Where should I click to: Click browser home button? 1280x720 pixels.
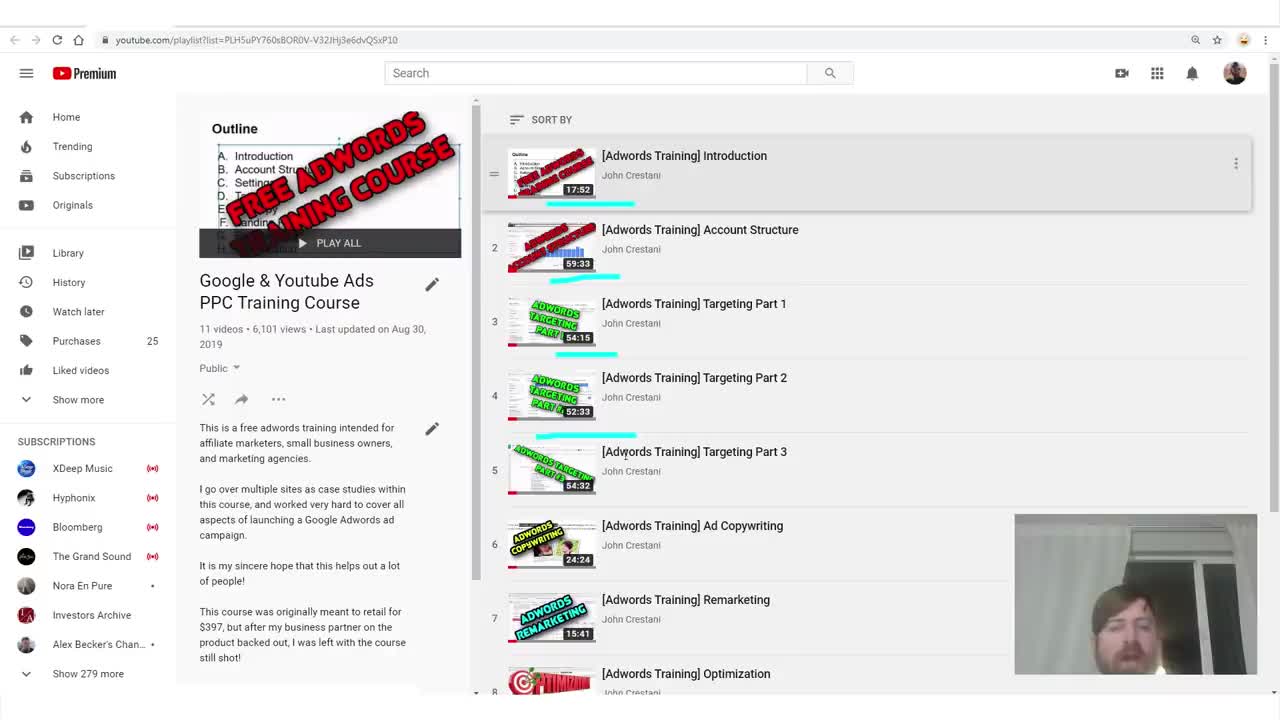(x=78, y=40)
